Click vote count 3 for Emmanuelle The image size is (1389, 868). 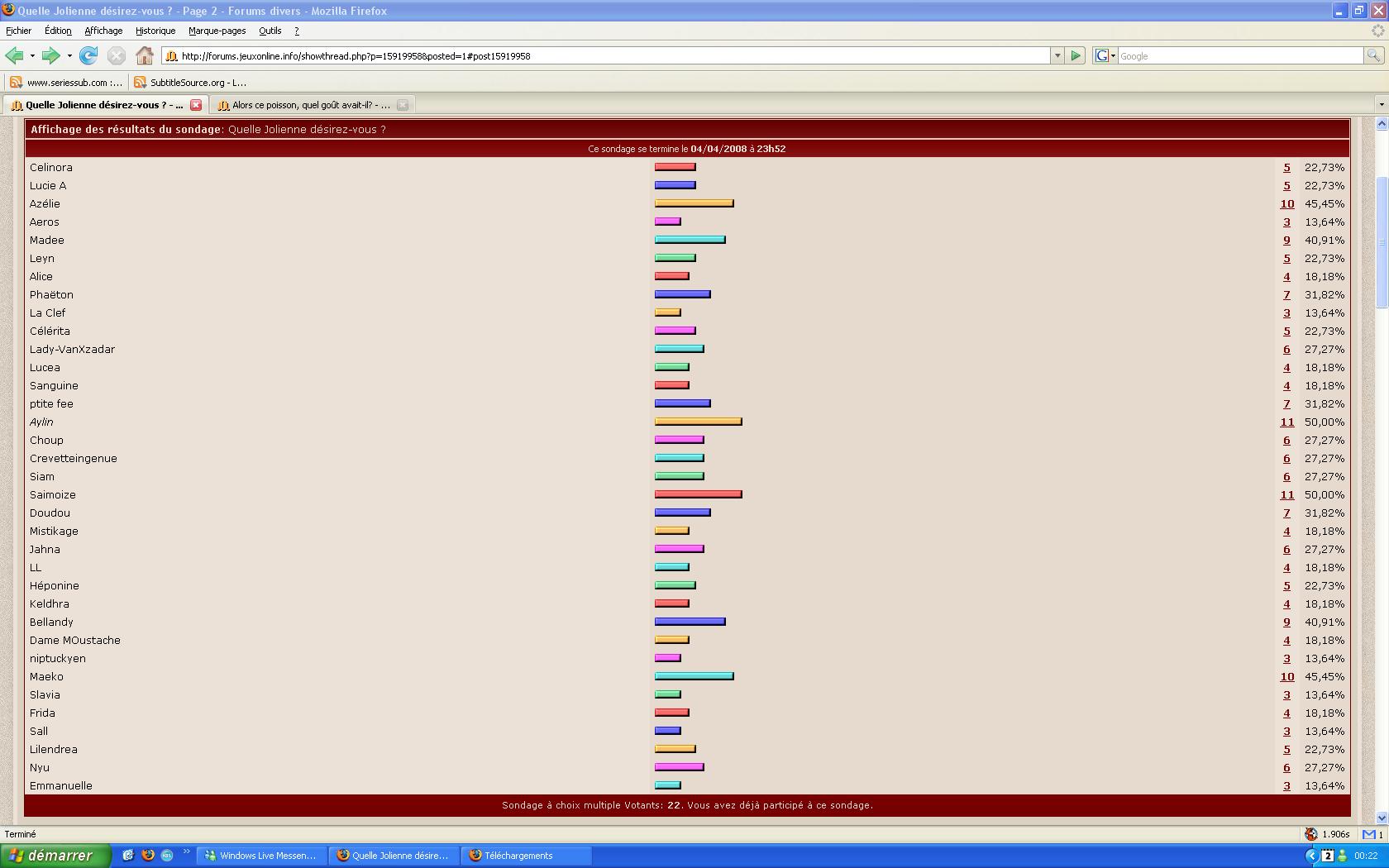(x=1286, y=785)
